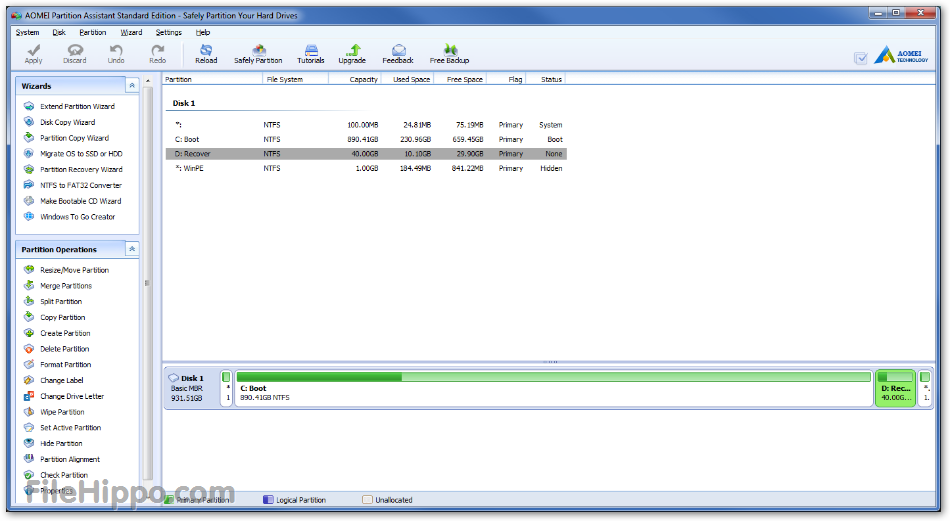Open the Wizard menu
950x521 pixels.
coord(131,32)
